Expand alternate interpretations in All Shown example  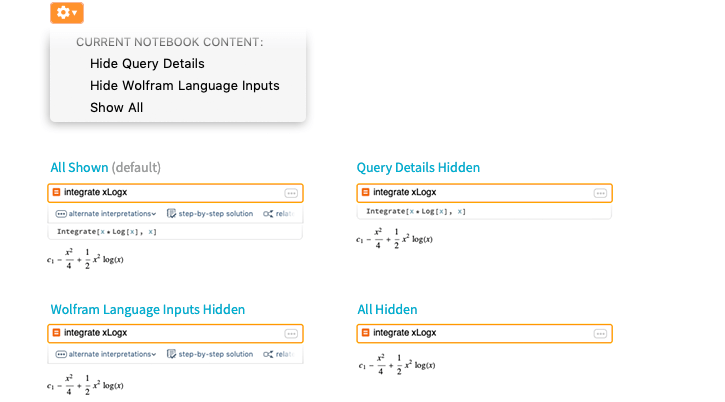[106, 214]
